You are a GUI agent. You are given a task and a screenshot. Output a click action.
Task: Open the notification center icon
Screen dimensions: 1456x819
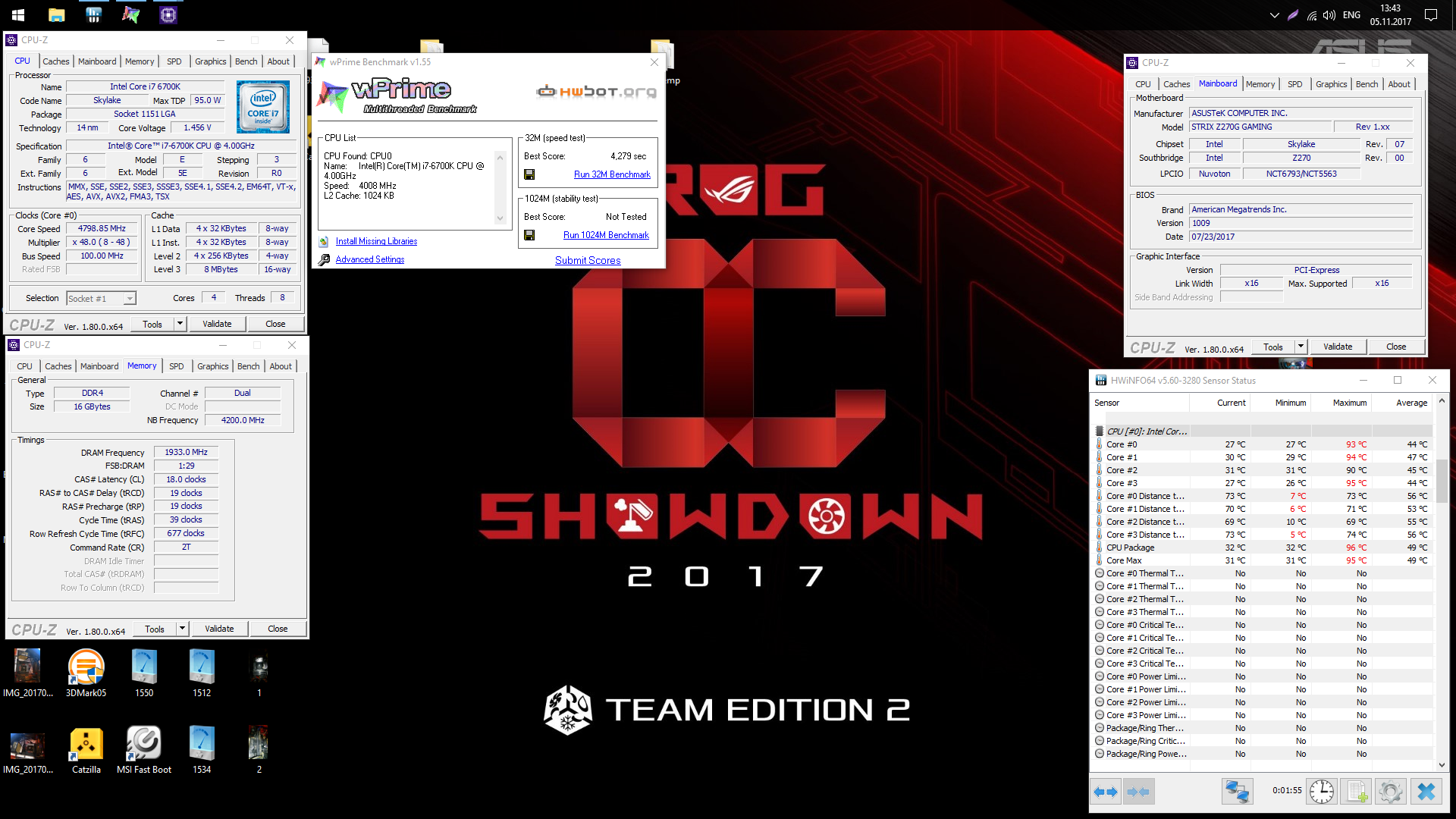[x=1431, y=15]
